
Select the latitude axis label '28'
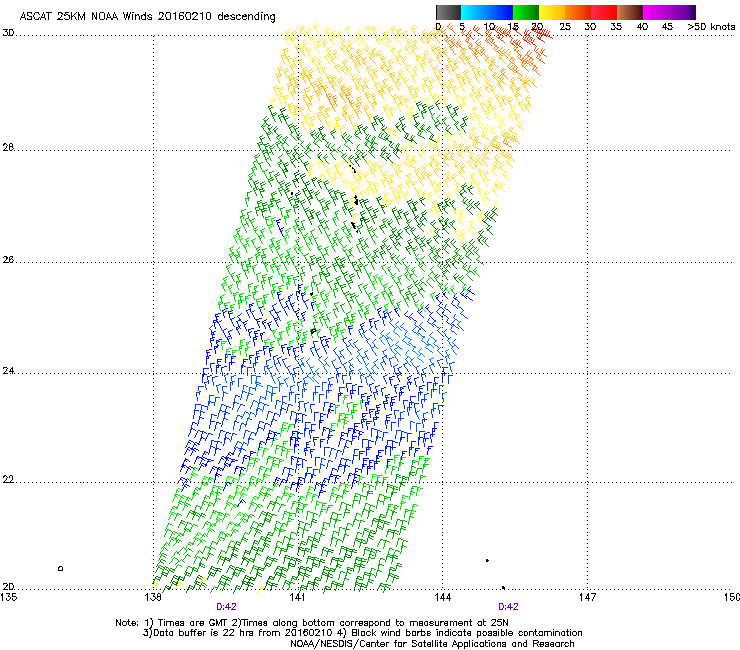click(8, 147)
